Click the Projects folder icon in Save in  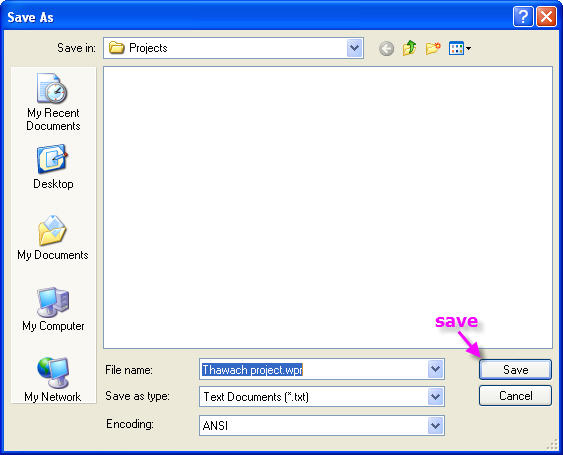[116, 48]
